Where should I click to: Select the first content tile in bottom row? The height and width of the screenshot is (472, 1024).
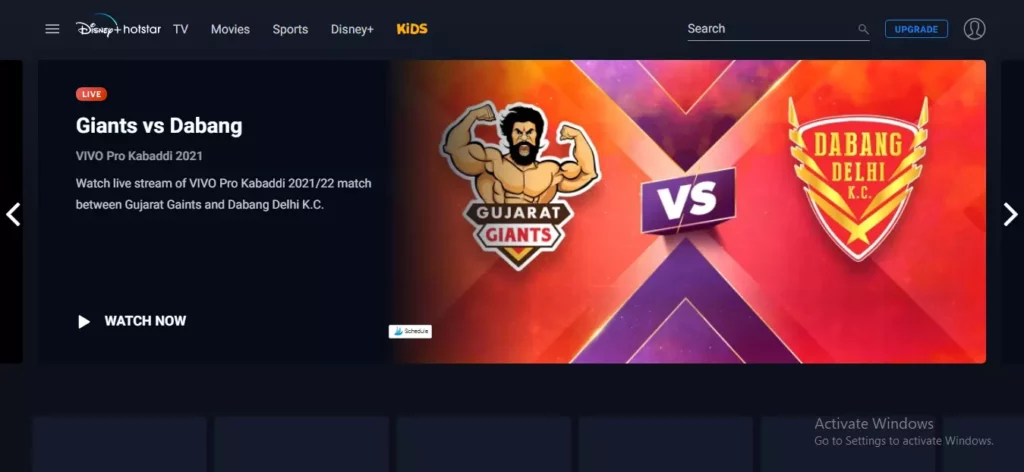pos(120,445)
